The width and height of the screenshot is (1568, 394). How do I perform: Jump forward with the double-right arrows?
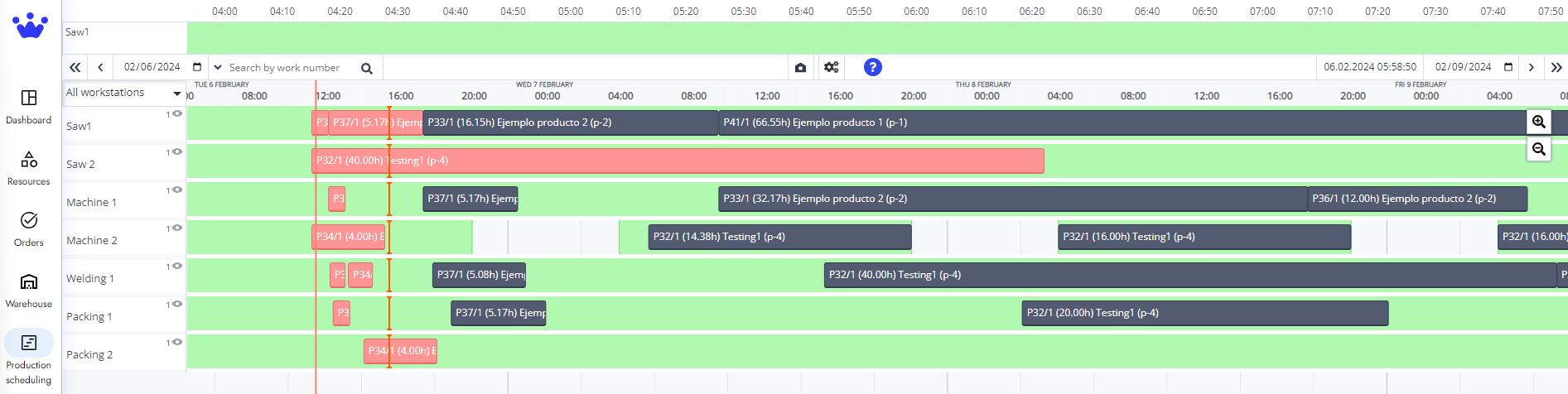1556,67
